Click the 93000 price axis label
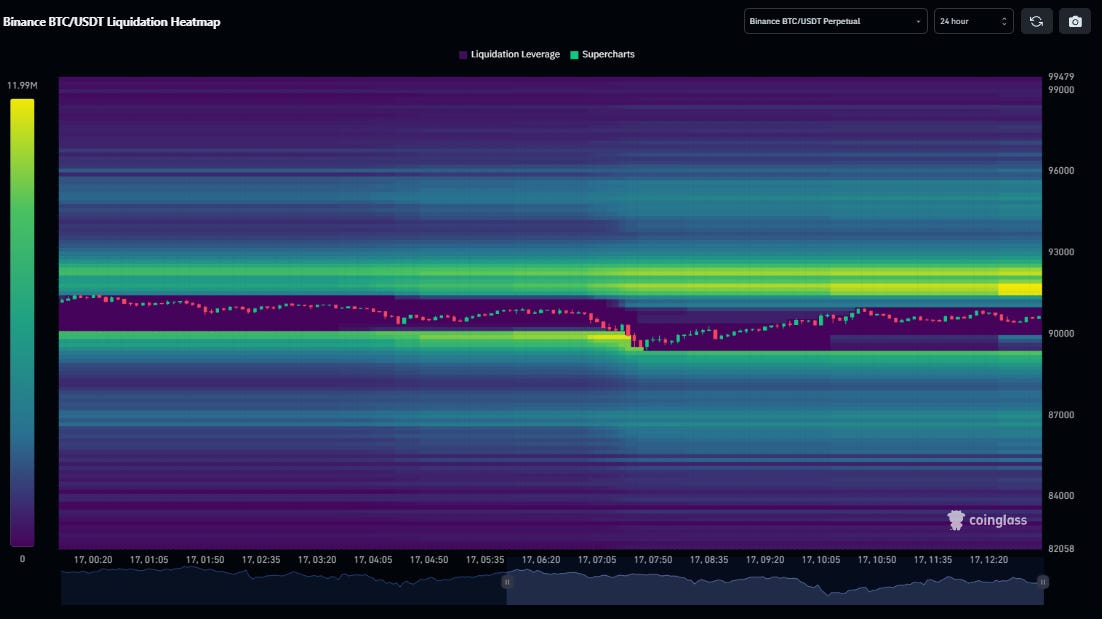1102x619 pixels. click(1061, 252)
